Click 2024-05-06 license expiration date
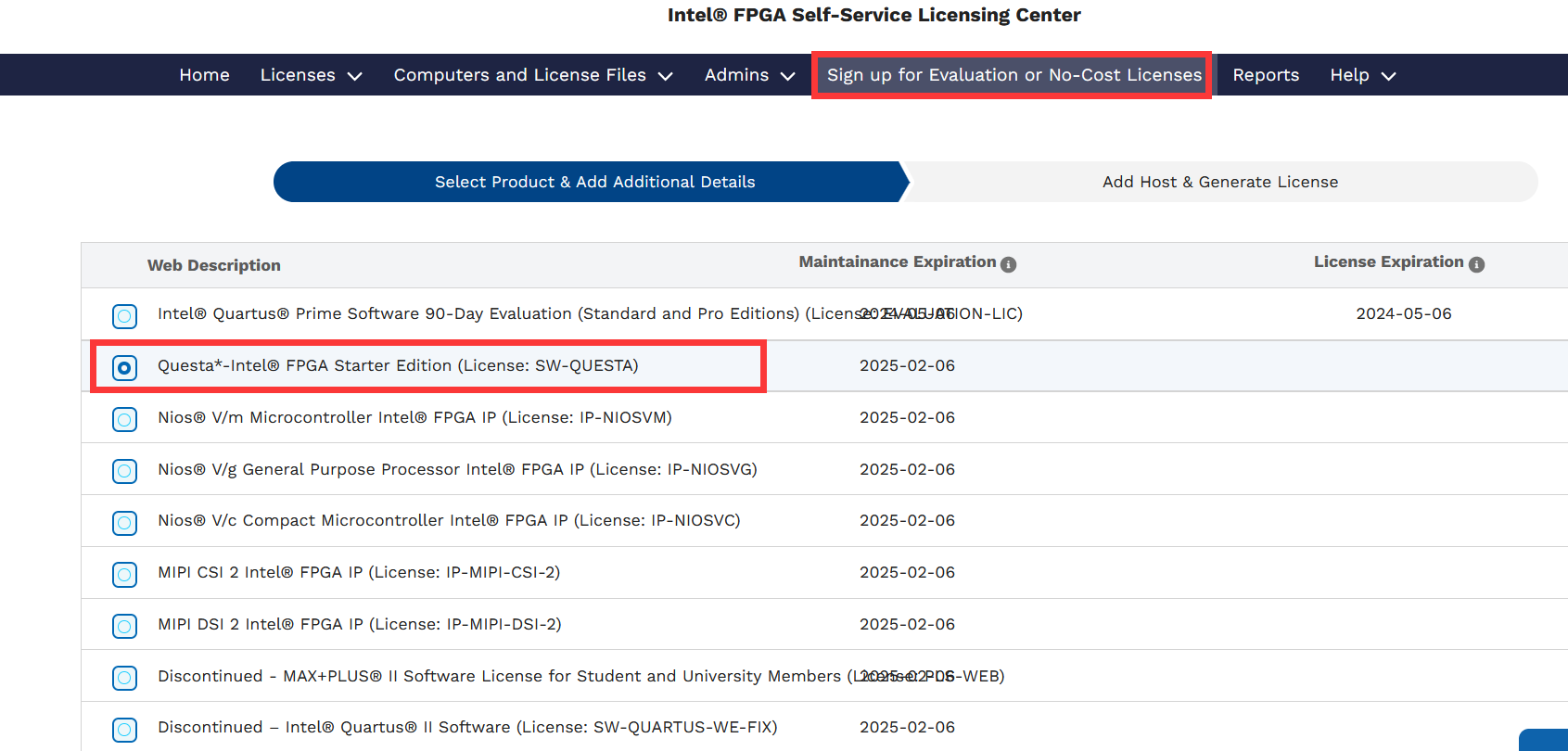The height and width of the screenshot is (751, 1568). [x=1404, y=313]
